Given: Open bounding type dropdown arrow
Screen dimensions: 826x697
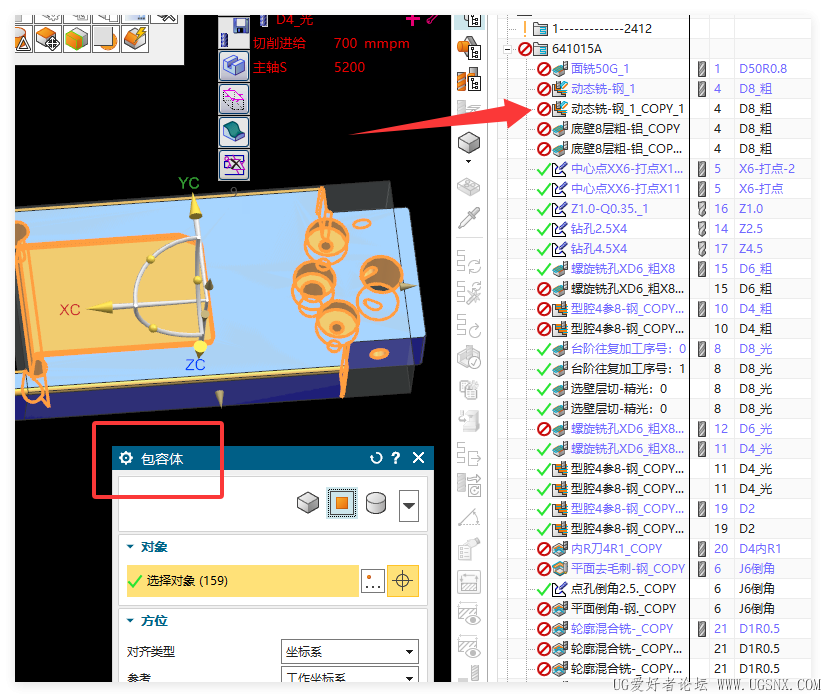Looking at the screenshot, I should click(409, 505).
